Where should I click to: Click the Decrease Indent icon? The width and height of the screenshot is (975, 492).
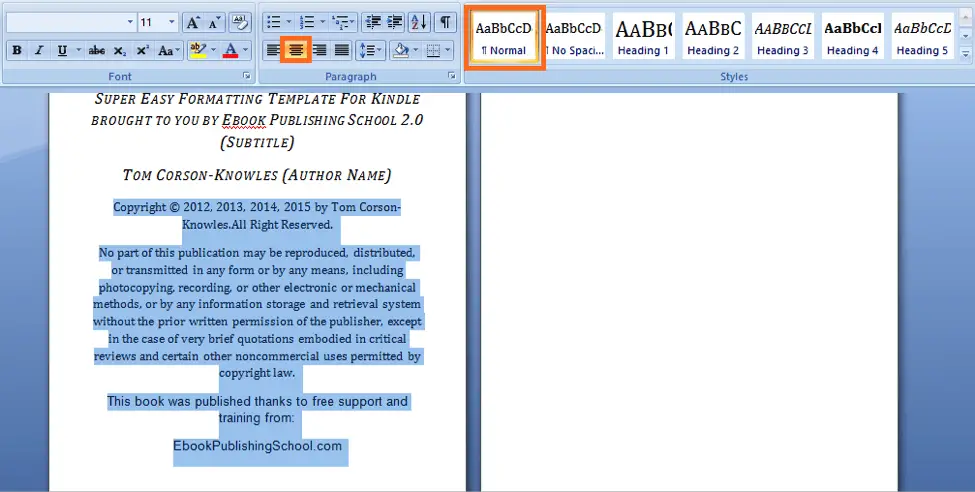(x=373, y=23)
